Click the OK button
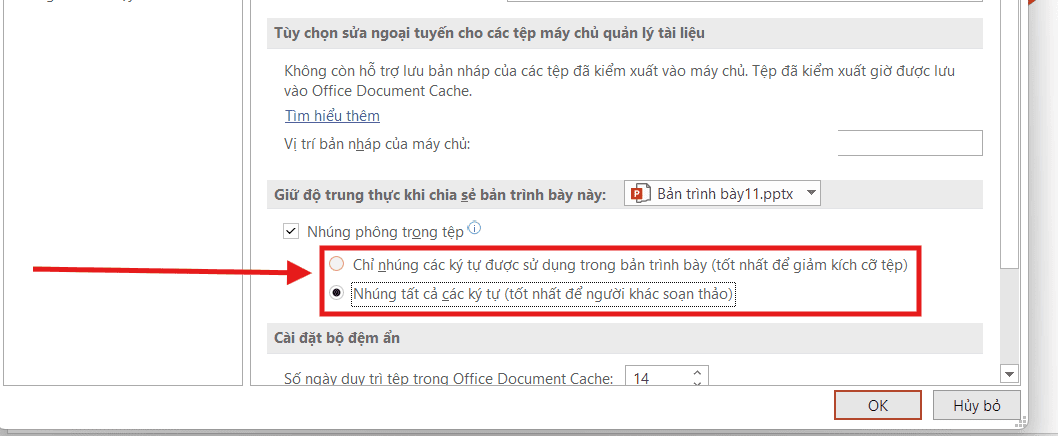This screenshot has width=1058, height=436. tap(878, 406)
